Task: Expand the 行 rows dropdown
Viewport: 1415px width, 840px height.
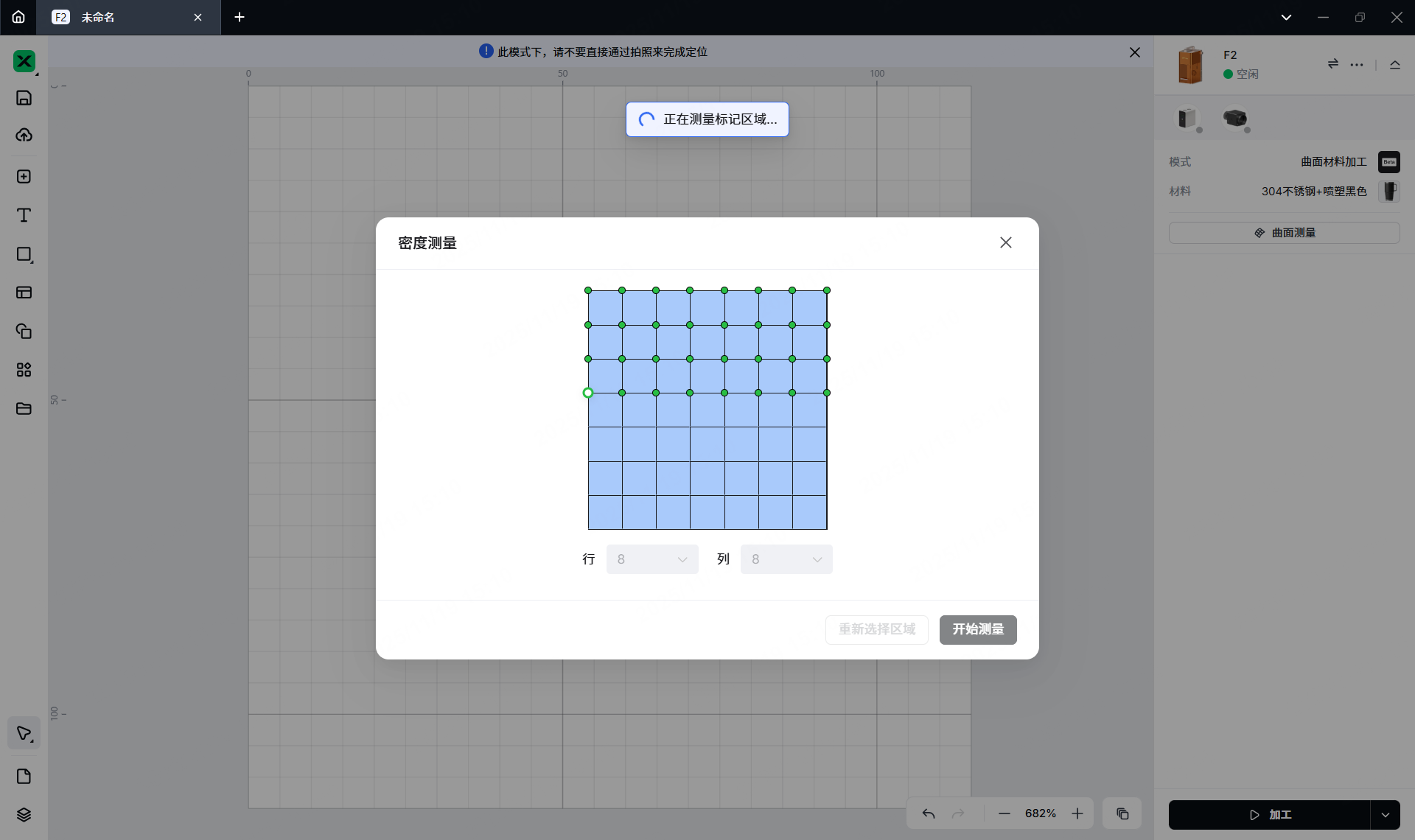Action: 651,559
